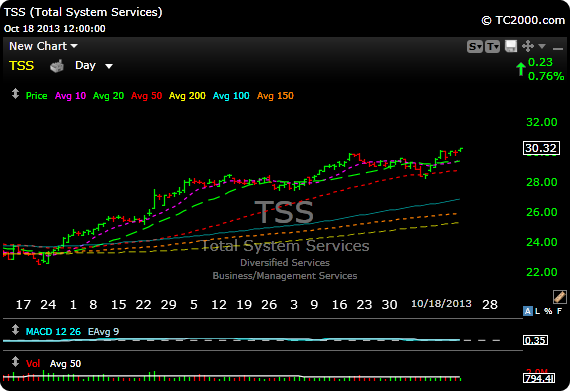This screenshot has width=570, height=391.
Task: Click the 0.23 net change value
Action: (540, 62)
